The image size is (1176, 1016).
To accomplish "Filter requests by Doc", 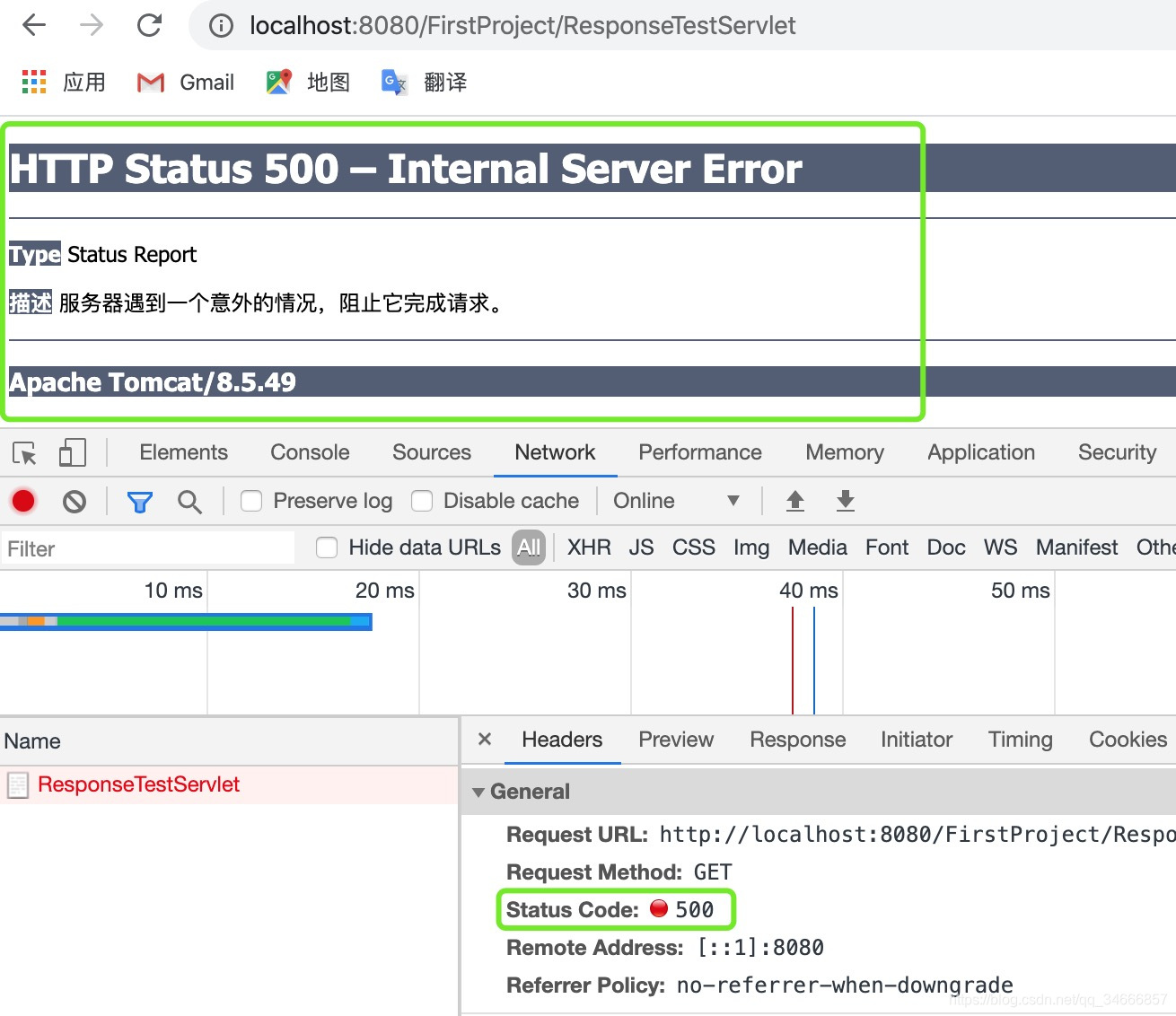I will pos(946,547).
